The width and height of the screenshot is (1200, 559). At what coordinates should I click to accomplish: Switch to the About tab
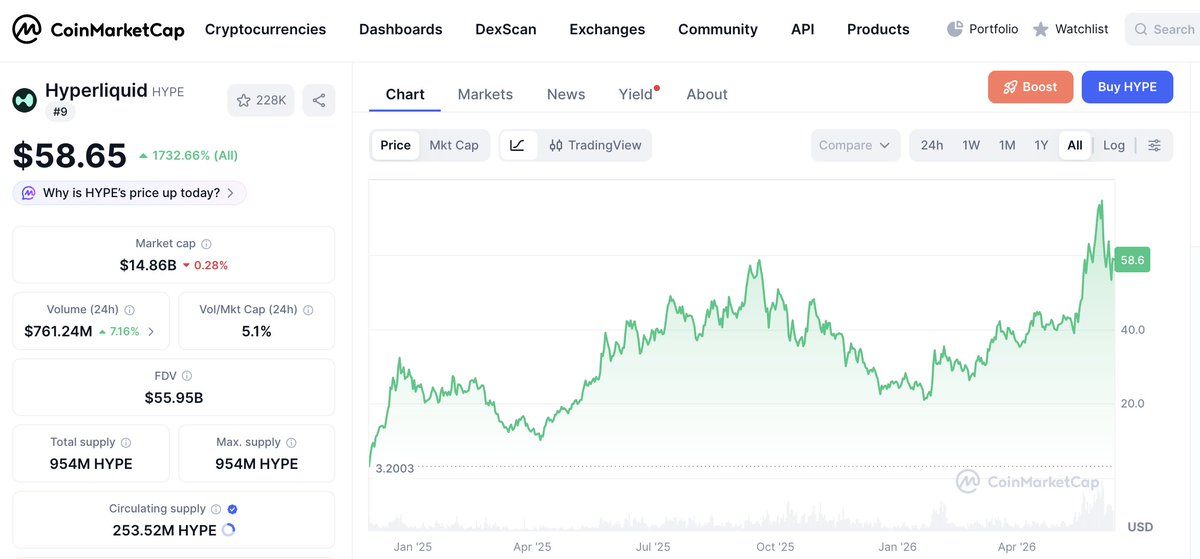(x=707, y=94)
